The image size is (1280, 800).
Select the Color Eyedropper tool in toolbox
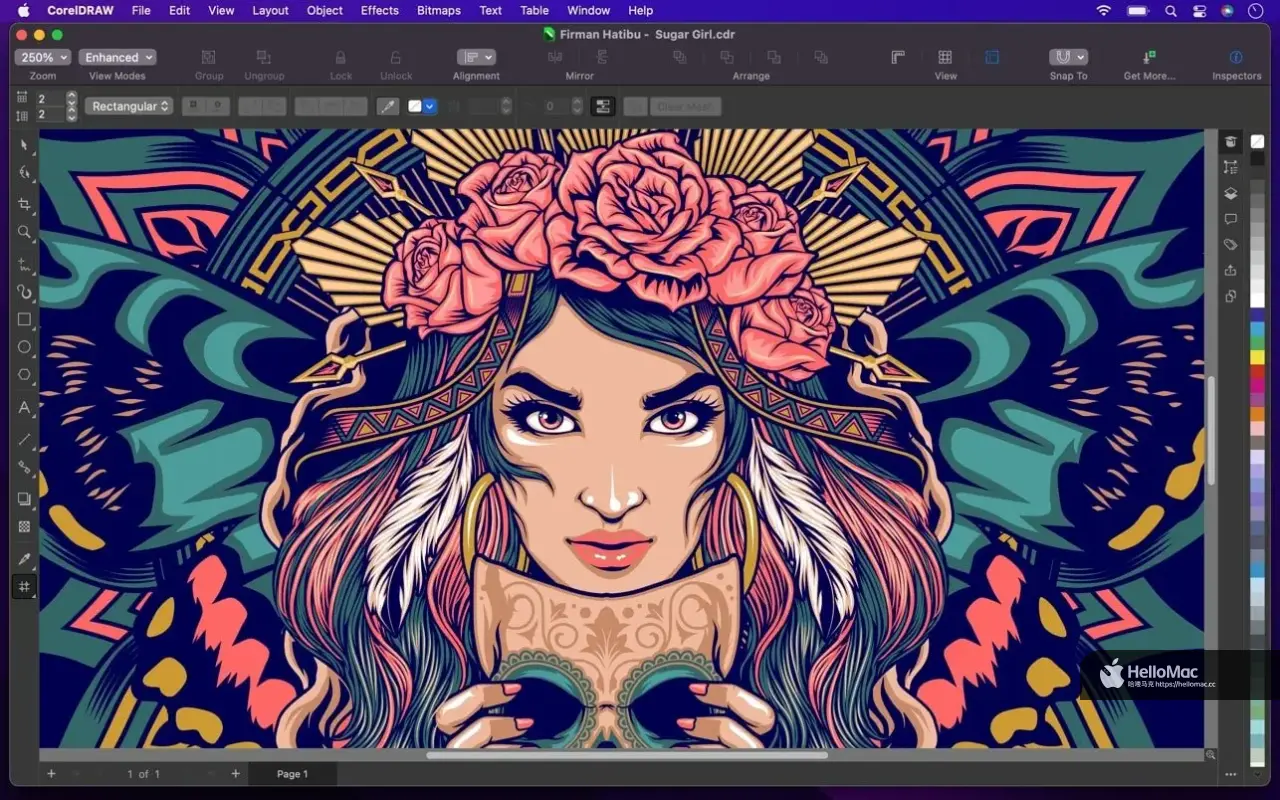(25, 558)
